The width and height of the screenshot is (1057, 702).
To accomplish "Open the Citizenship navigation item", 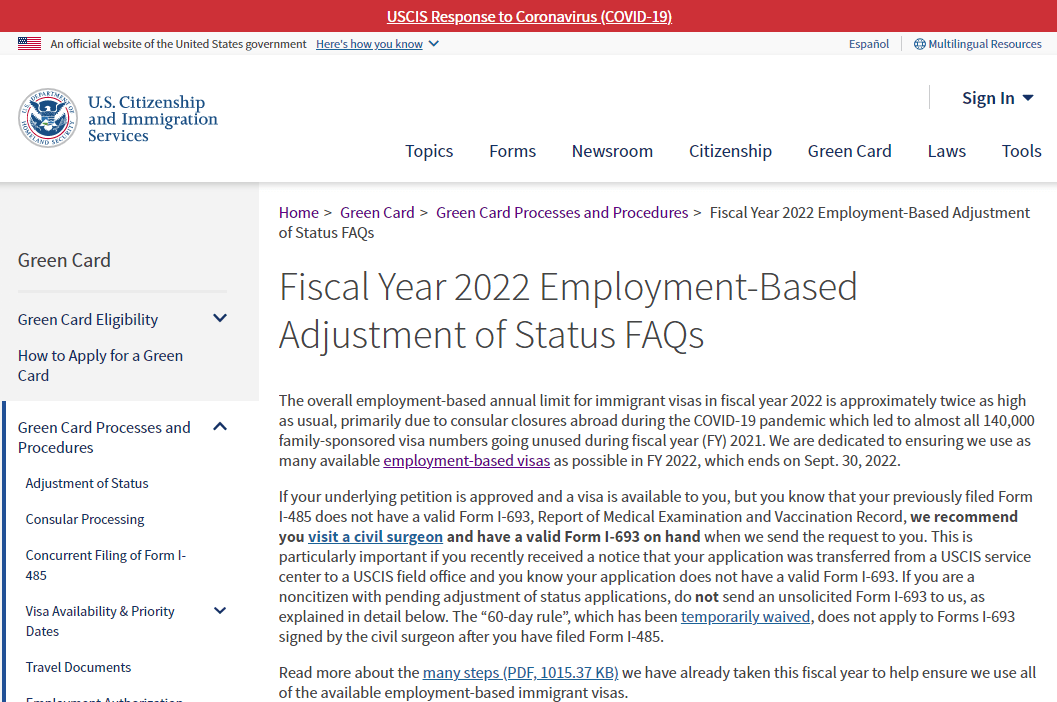I will (730, 151).
